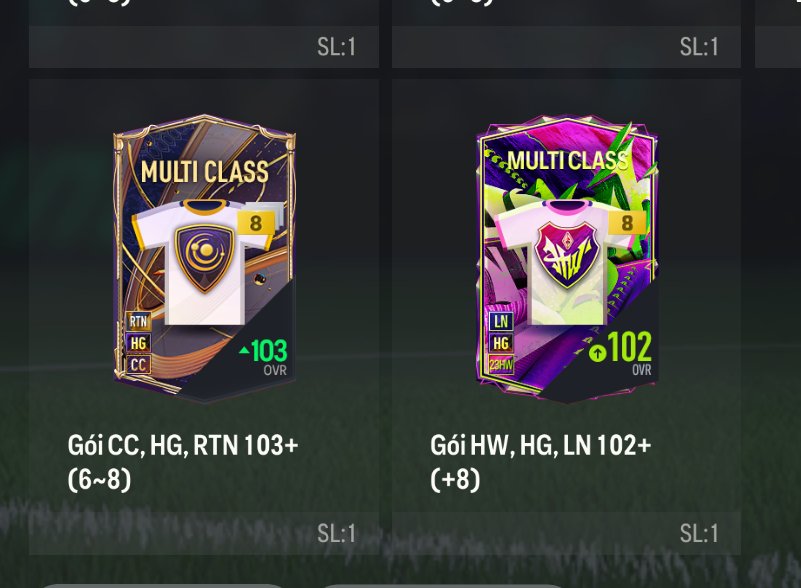Click the HG badge on the gold card
This screenshot has width=801, height=588.
(138, 343)
